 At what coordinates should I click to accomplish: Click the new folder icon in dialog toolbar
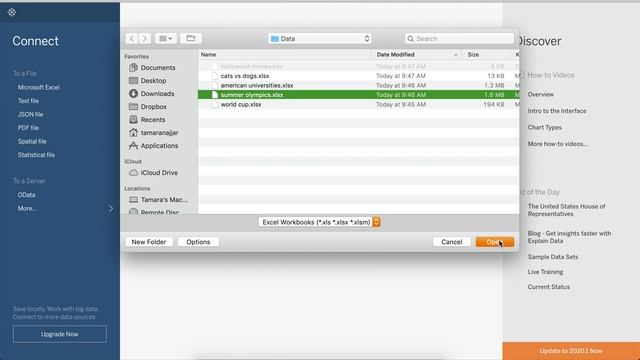(x=191, y=38)
